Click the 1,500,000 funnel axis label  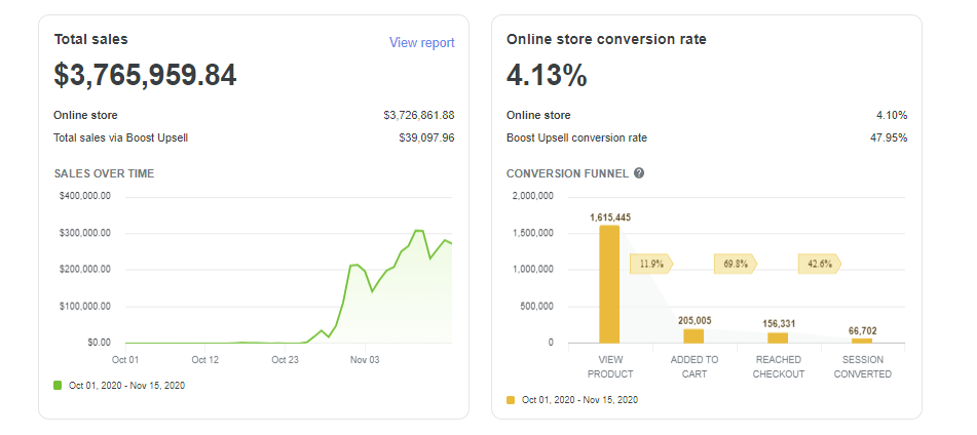coord(533,233)
